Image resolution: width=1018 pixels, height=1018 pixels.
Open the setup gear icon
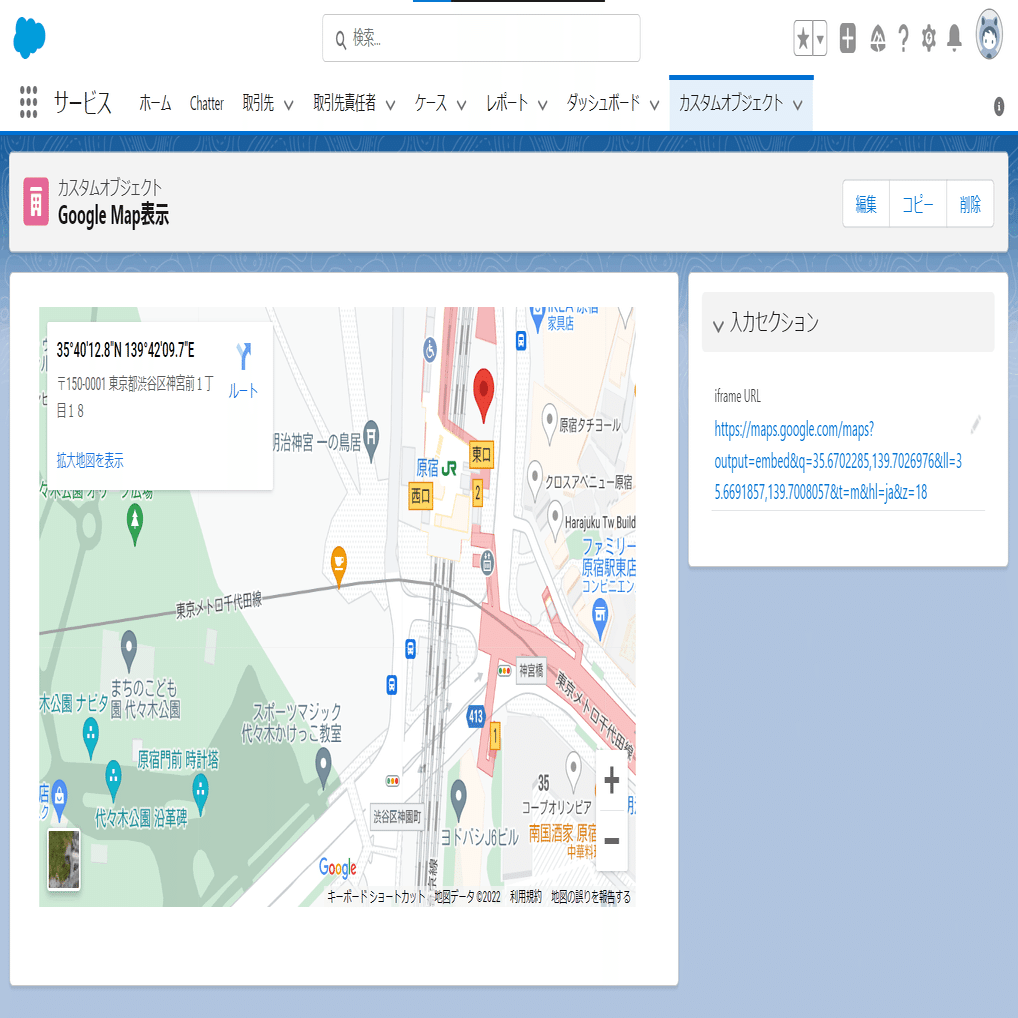coord(928,38)
